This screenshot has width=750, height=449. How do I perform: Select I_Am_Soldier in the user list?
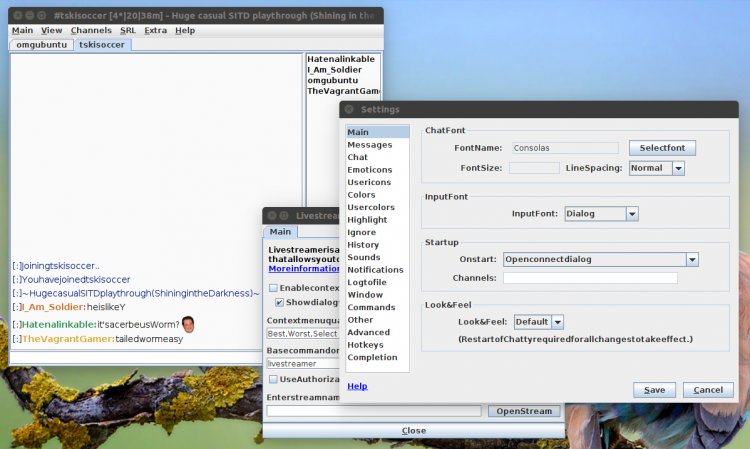coord(334,70)
